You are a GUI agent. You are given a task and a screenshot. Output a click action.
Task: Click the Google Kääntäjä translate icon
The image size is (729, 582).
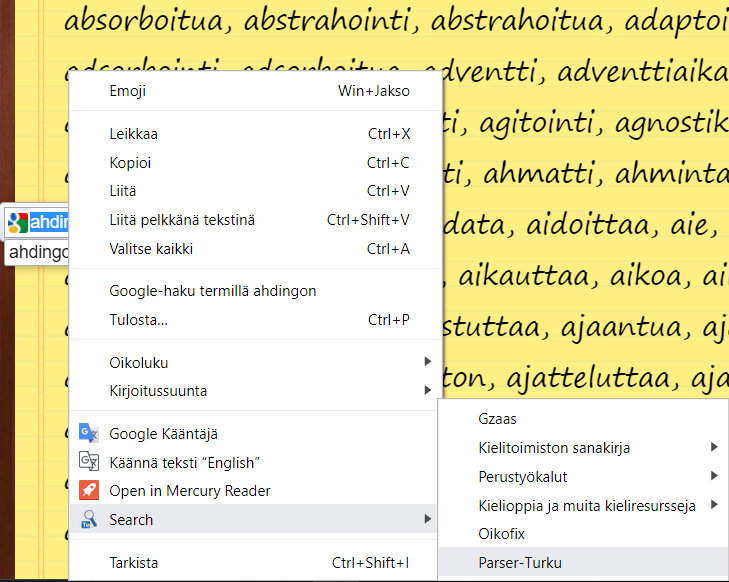click(x=89, y=434)
